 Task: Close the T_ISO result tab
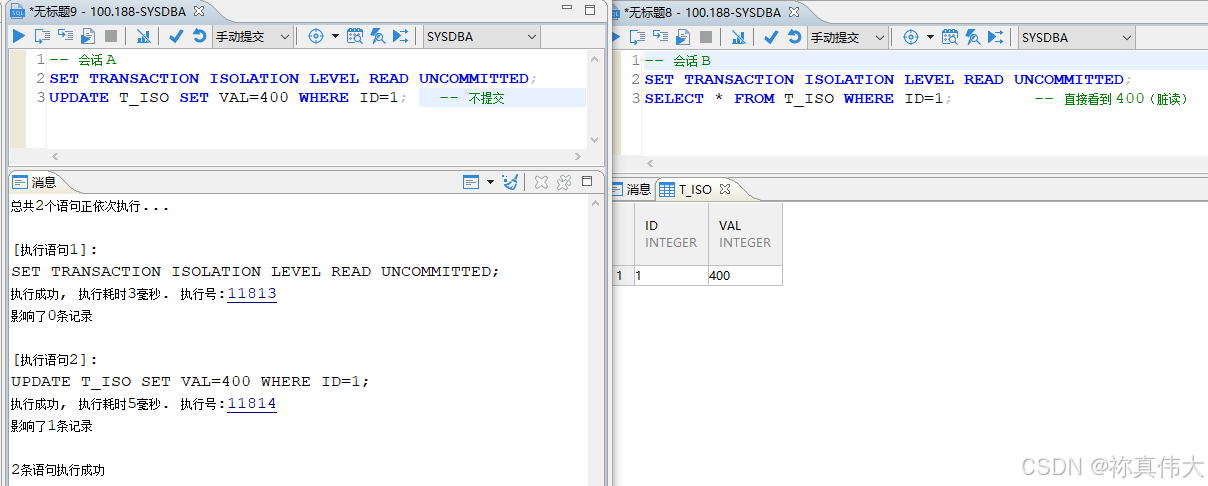tap(725, 189)
